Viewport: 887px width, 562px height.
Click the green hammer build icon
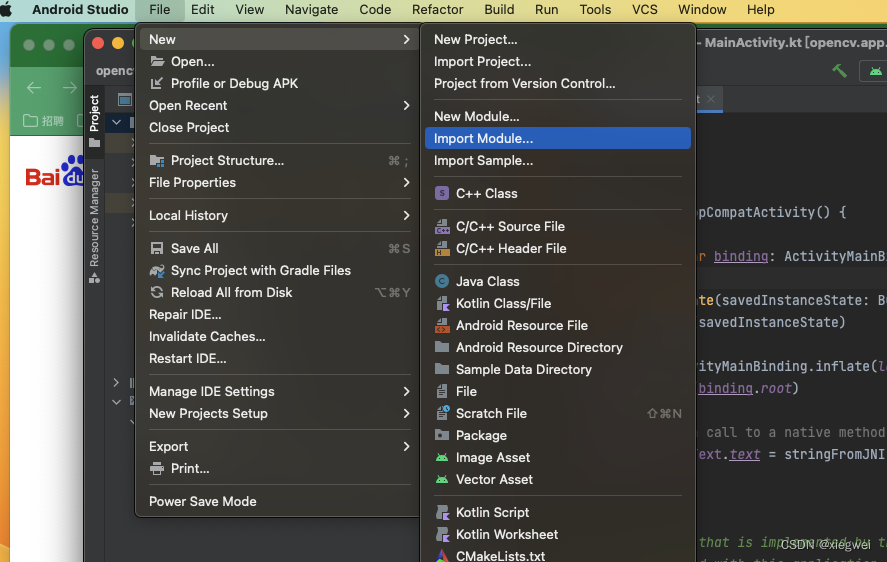click(x=839, y=71)
